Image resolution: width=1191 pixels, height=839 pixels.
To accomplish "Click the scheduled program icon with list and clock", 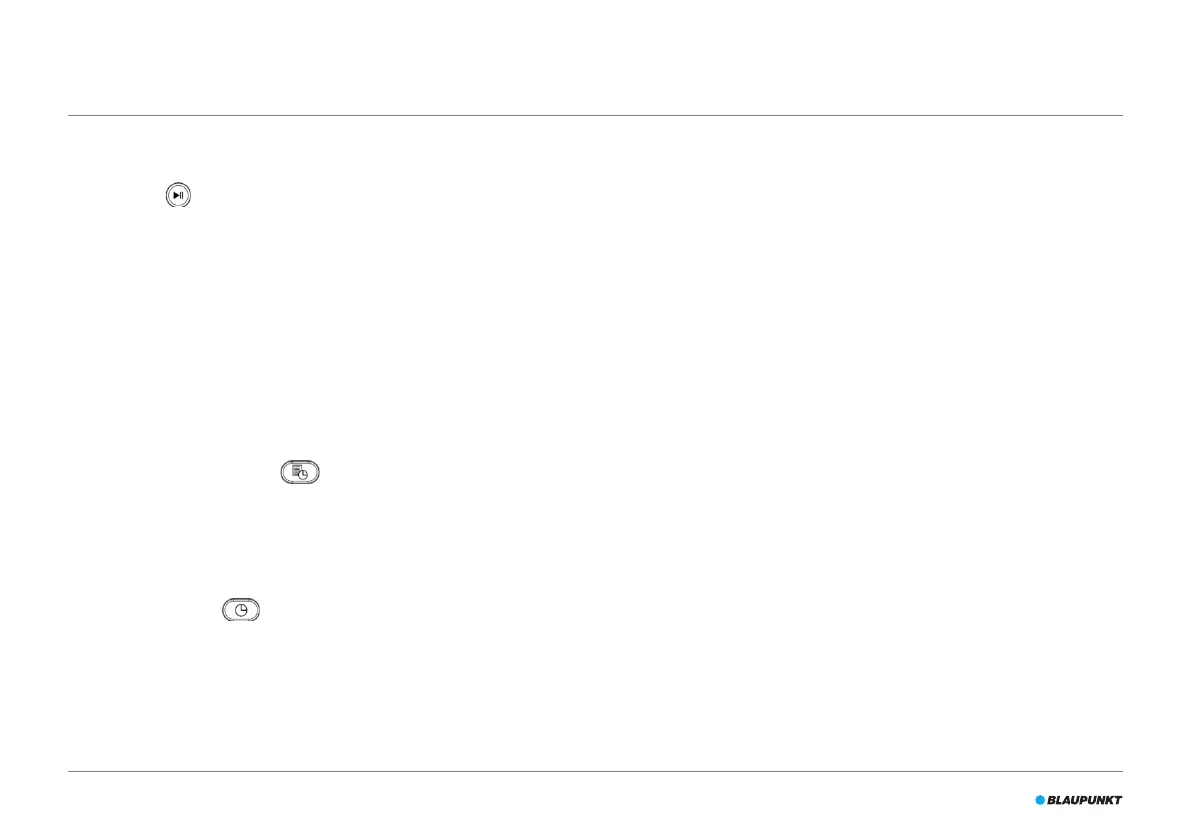I will tap(299, 473).
